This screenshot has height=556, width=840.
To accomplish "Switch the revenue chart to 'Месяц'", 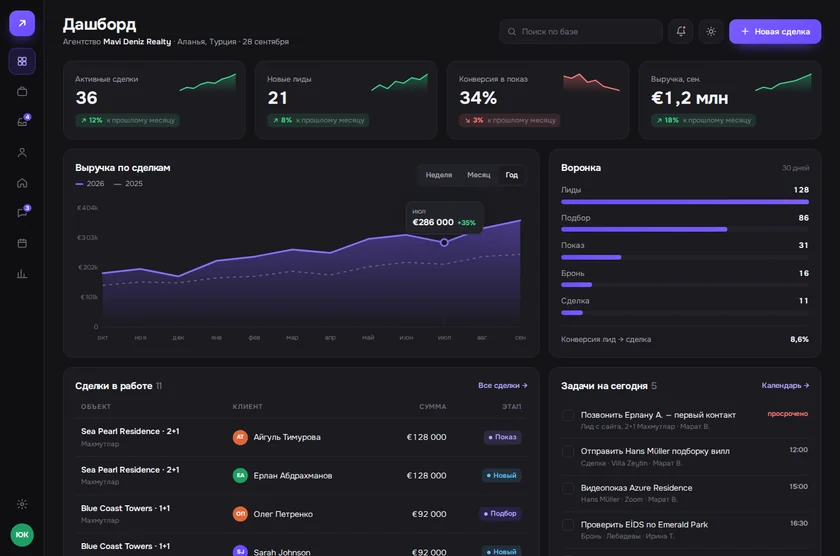I will [x=478, y=175].
